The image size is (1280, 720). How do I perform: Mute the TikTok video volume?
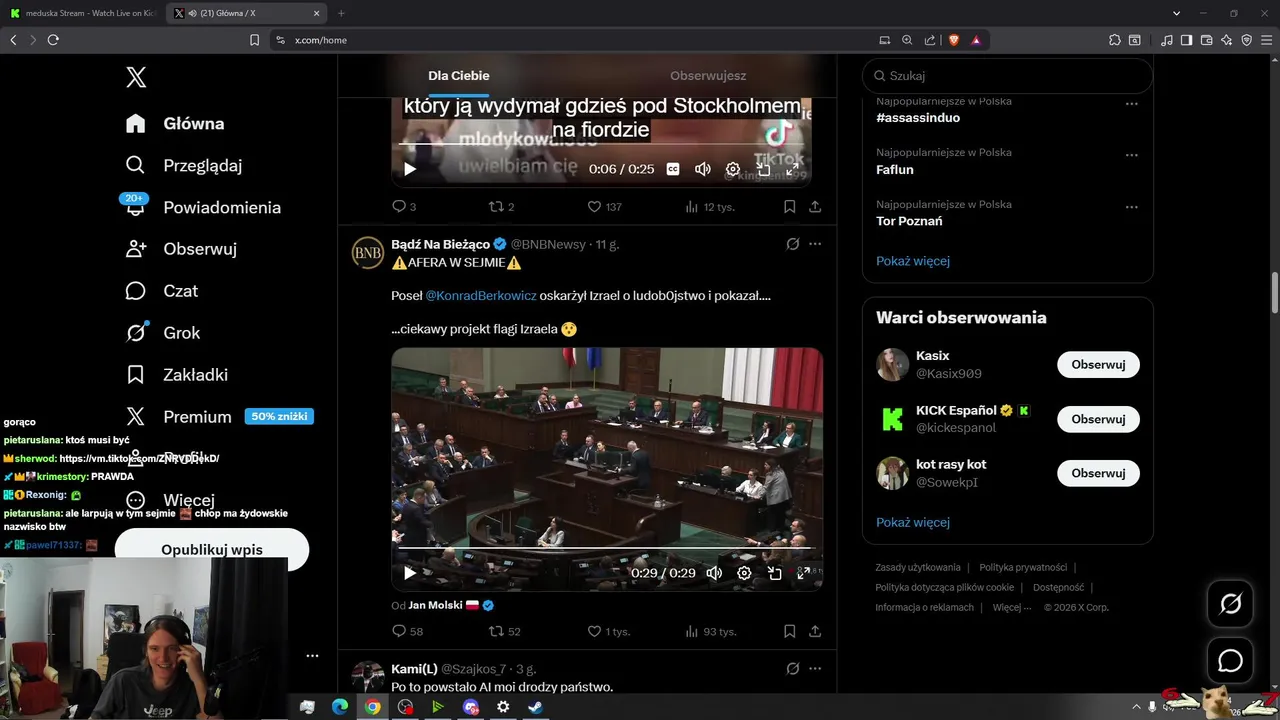coord(703,169)
